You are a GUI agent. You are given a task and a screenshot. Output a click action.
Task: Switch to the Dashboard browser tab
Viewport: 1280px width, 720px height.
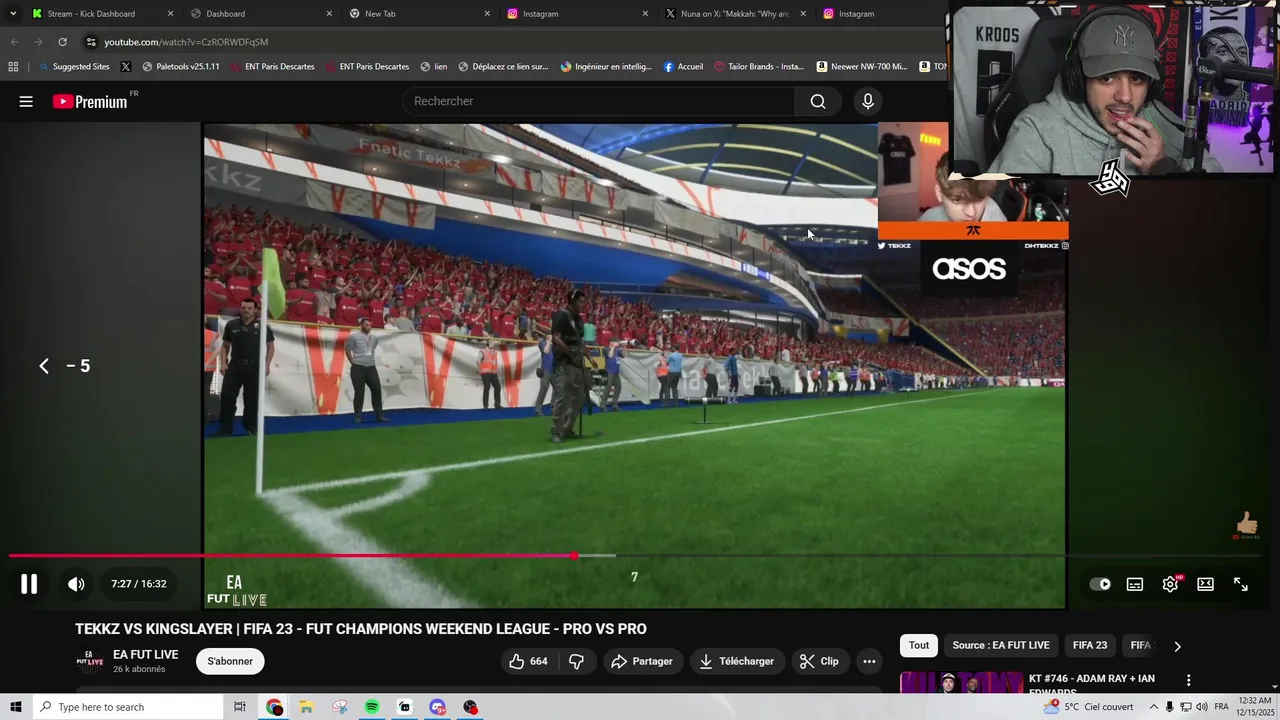pyautogui.click(x=262, y=14)
